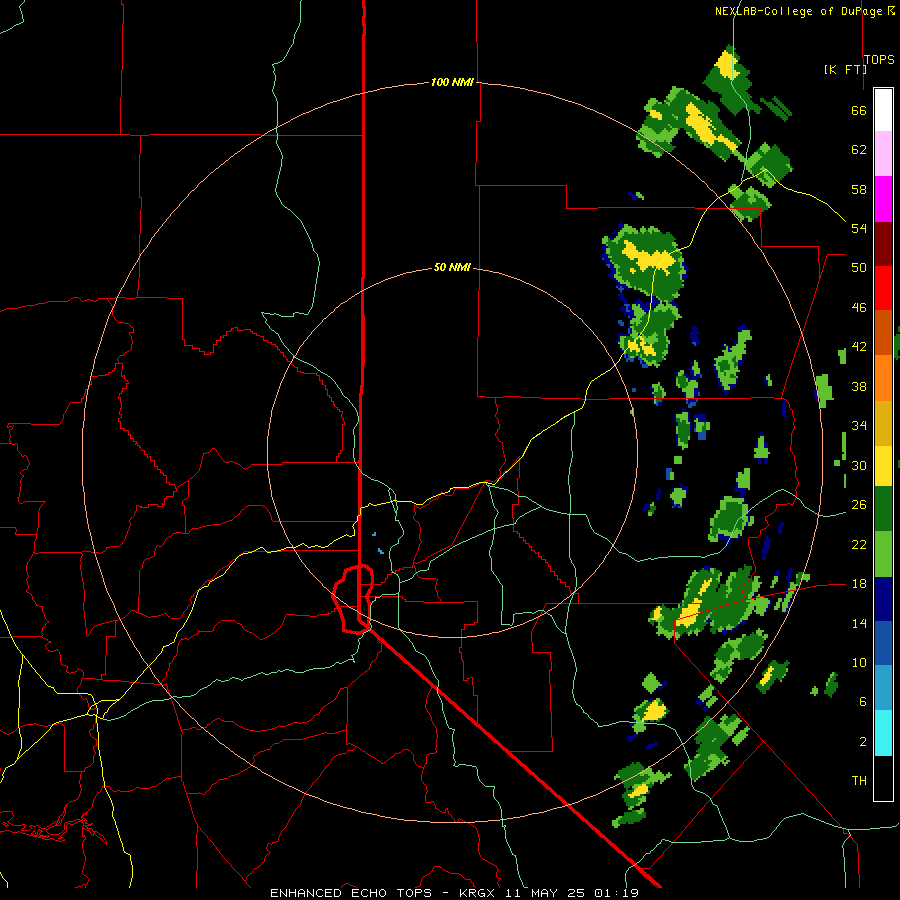Click the legend value "54"
900x900 pixels.
pyautogui.click(x=859, y=228)
